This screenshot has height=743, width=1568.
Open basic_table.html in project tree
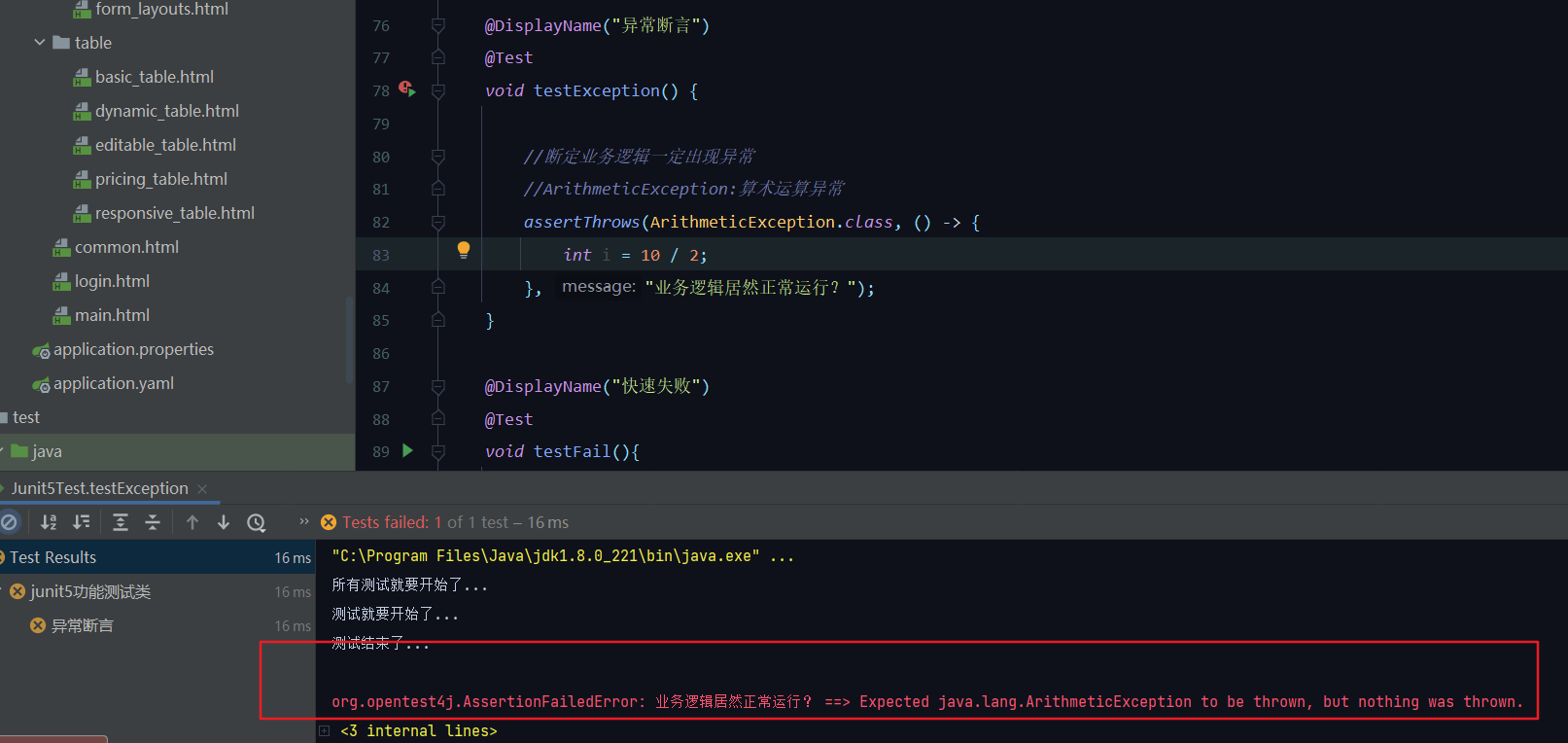(155, 77)
